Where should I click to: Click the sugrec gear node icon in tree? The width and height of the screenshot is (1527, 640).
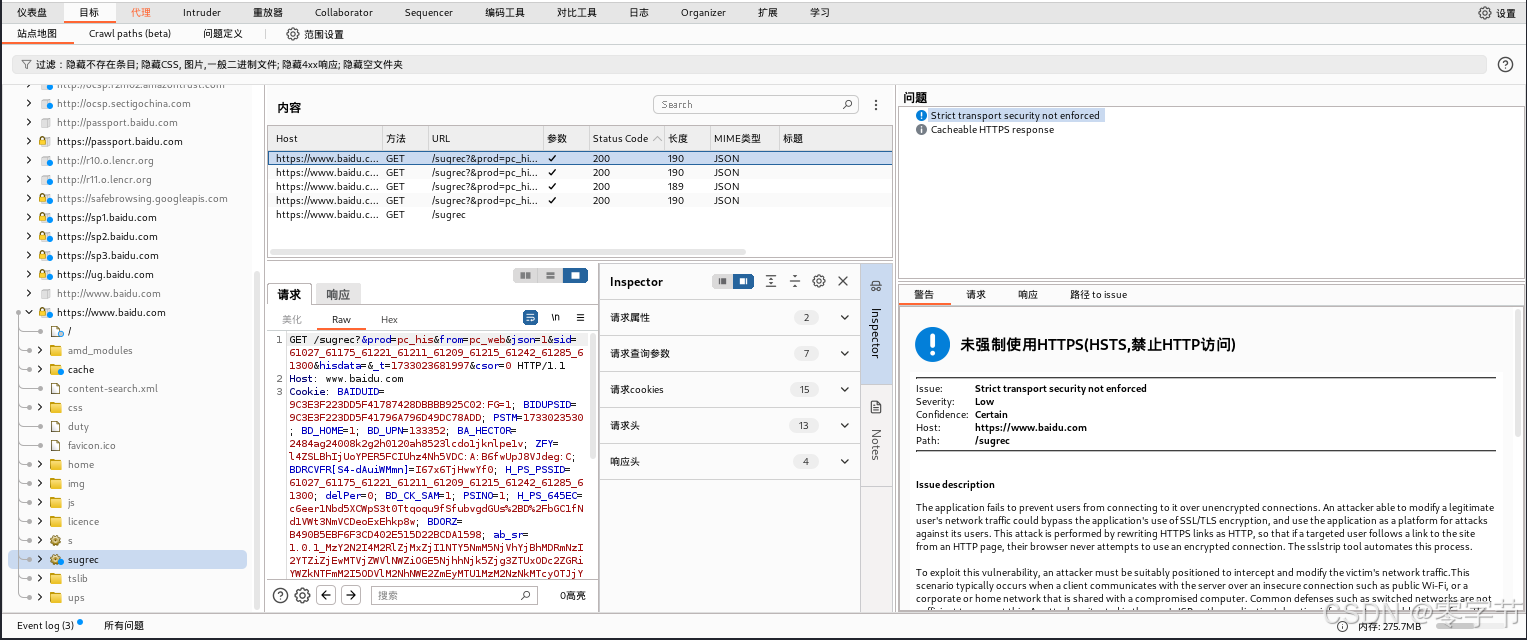[56, 559]
